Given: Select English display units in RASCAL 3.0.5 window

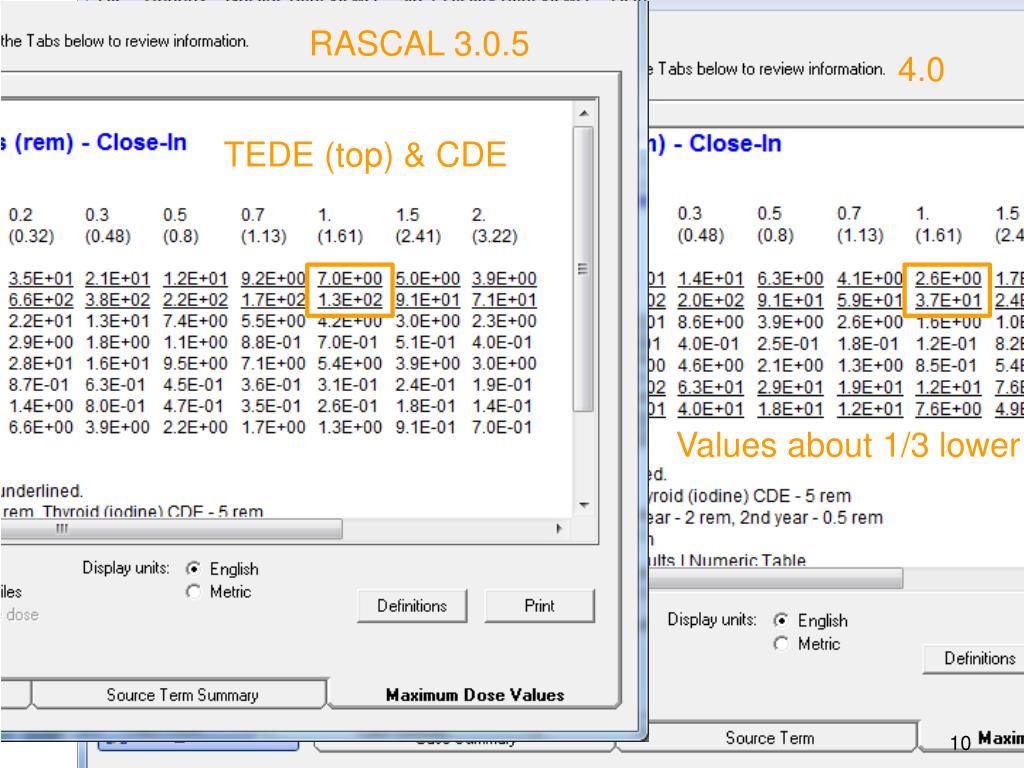Looking at the screenshot, I should [193, 569].
